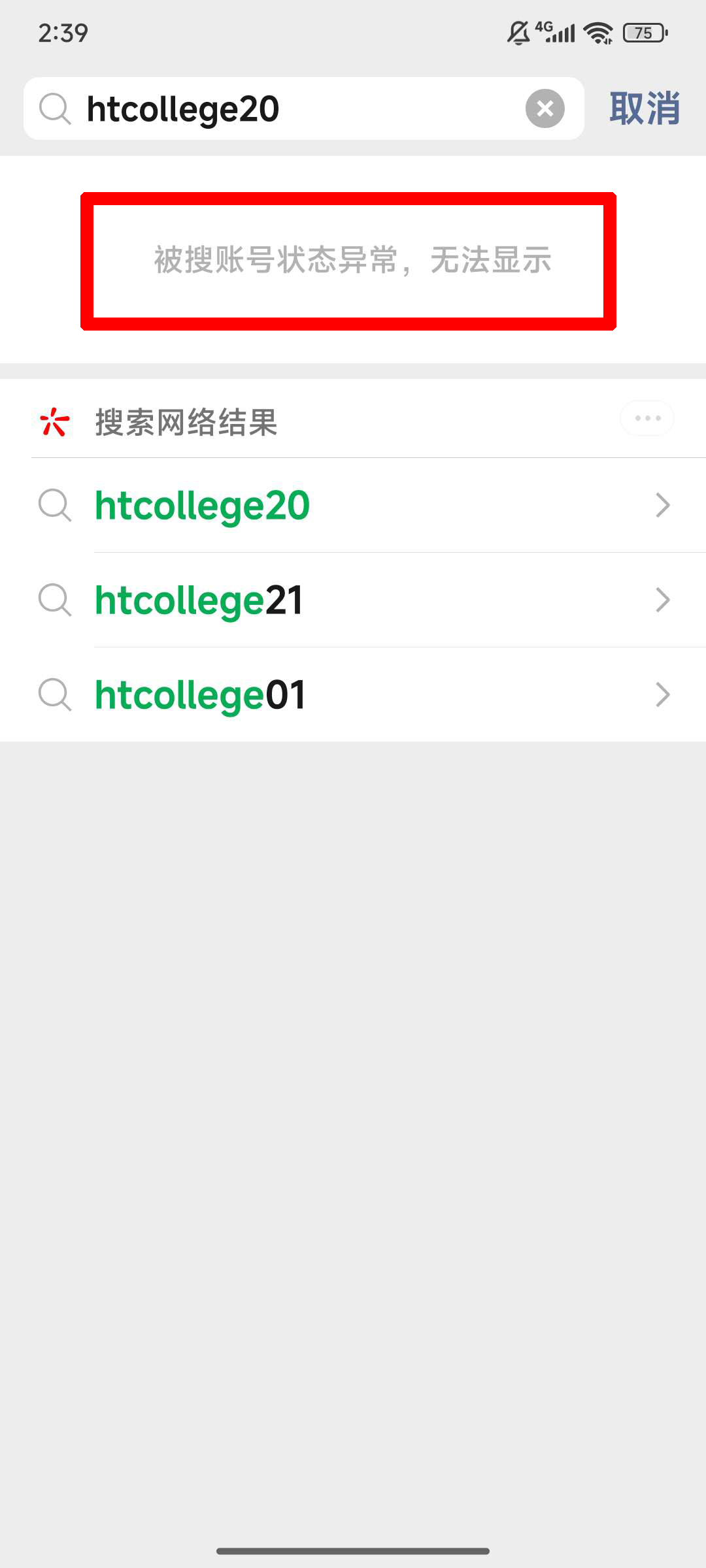Open chevron arrow for htcollege20 result
This screenshot has height=1568, width=706.
(663, 505)
